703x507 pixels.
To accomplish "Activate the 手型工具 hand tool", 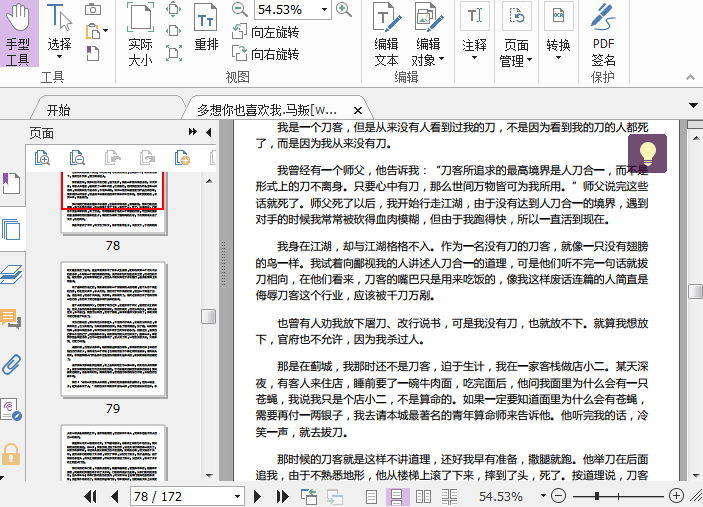I will pos(19,34).
